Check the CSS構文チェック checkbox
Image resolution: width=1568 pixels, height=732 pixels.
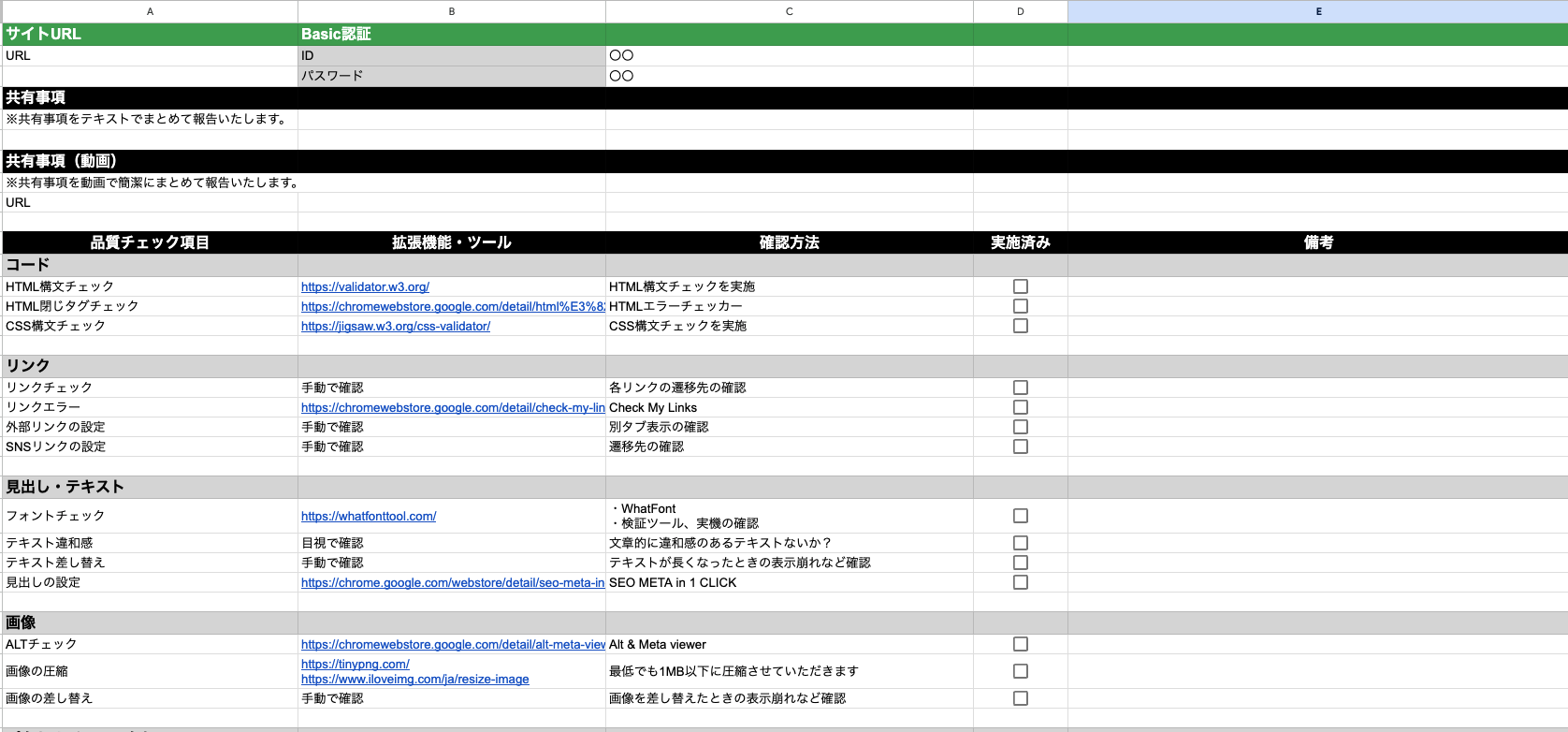click(x=1021, y=326)
